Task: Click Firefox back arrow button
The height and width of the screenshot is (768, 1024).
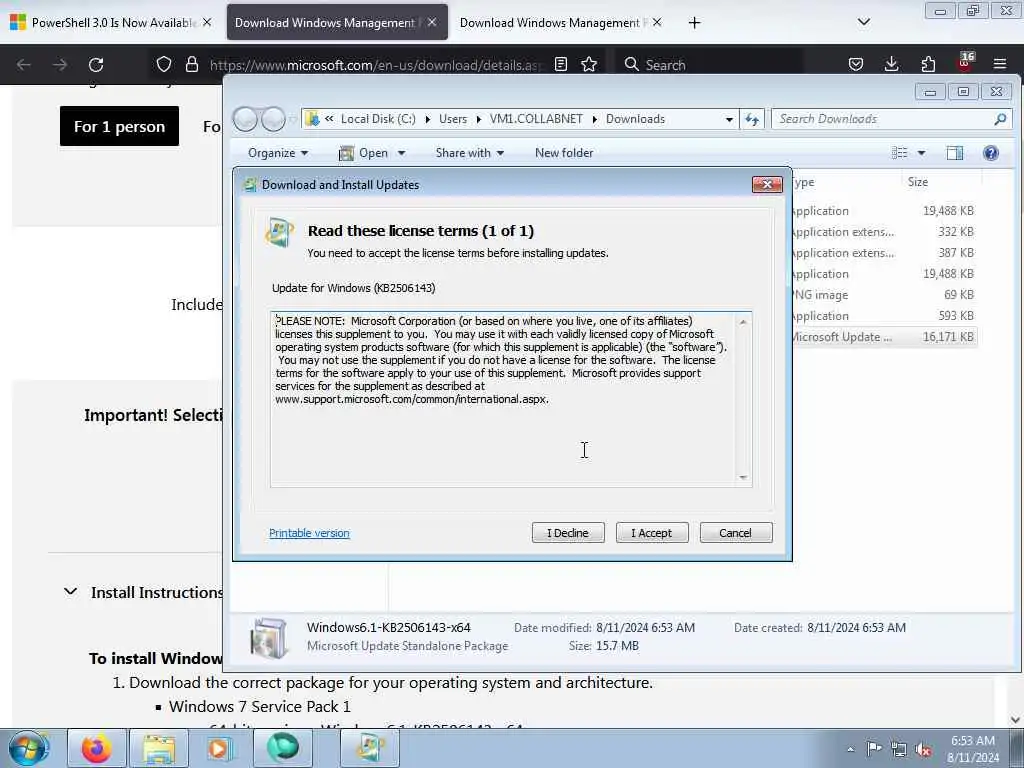Action: [24, 65]
